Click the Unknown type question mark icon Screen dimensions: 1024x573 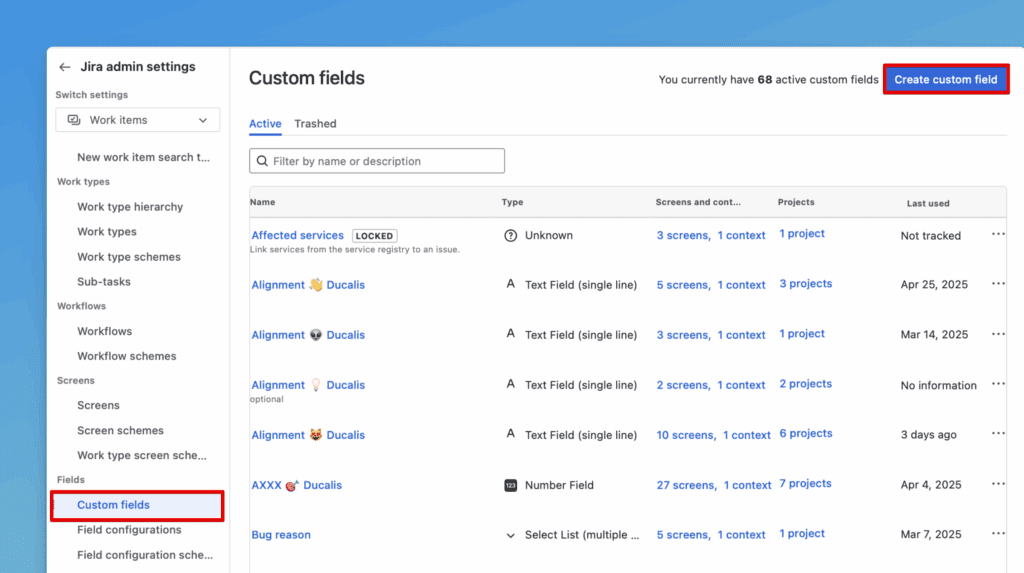click(510, 236)
